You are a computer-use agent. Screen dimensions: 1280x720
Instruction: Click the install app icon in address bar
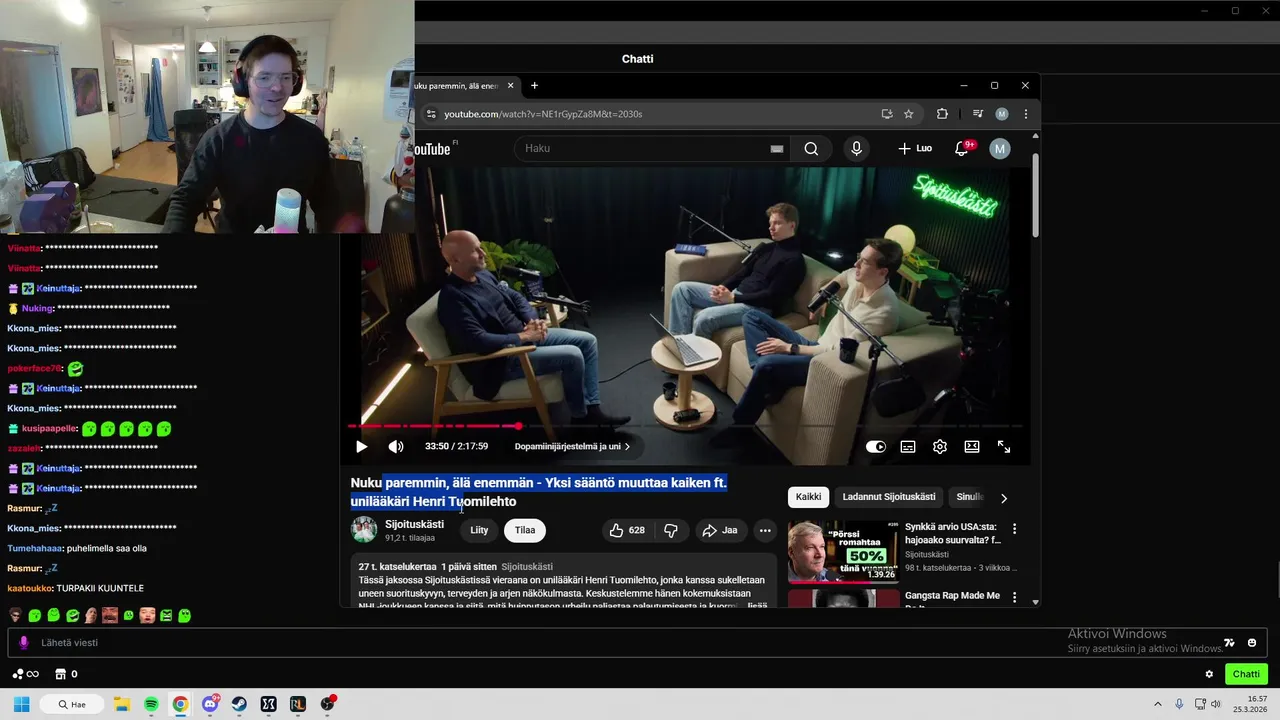[x=886, y=114]
